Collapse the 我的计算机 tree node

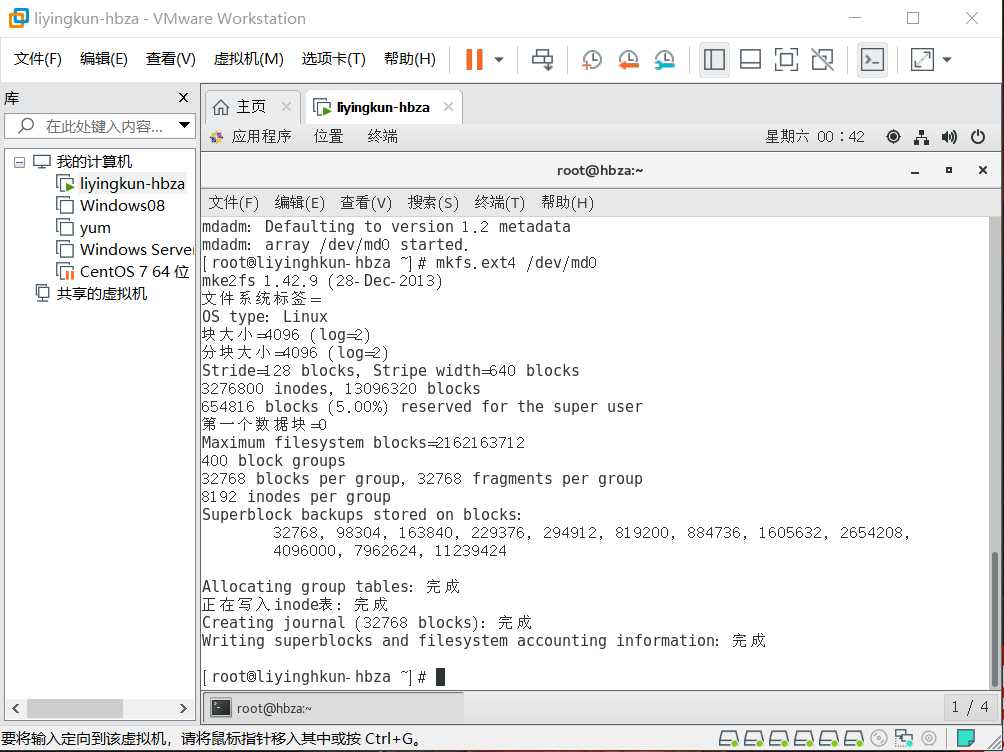[19, 162]
